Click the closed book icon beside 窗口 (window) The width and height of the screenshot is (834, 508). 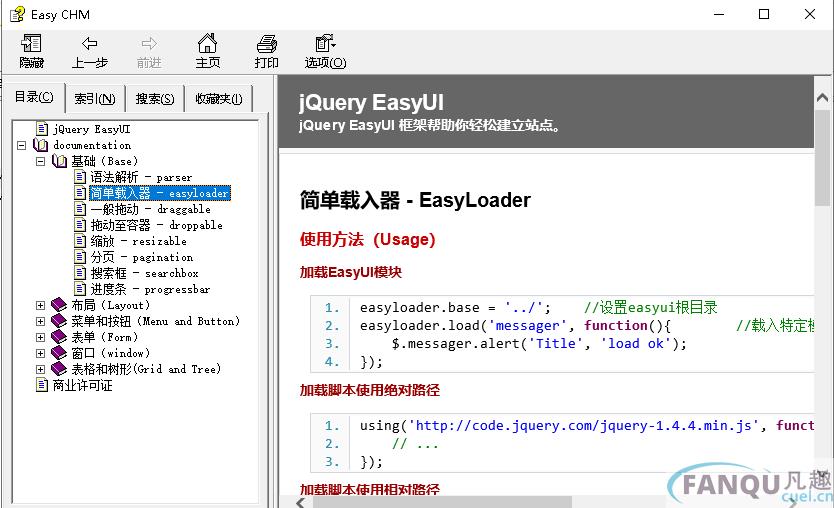pyautogui.click(x=59, y=353)
